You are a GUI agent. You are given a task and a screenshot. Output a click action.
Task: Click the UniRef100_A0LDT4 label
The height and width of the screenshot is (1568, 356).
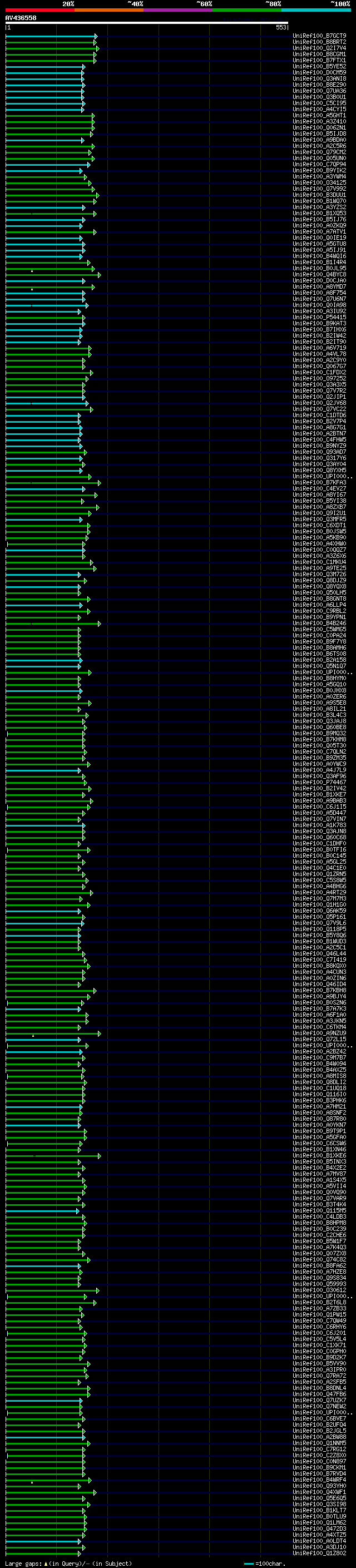pos(319,1541)
